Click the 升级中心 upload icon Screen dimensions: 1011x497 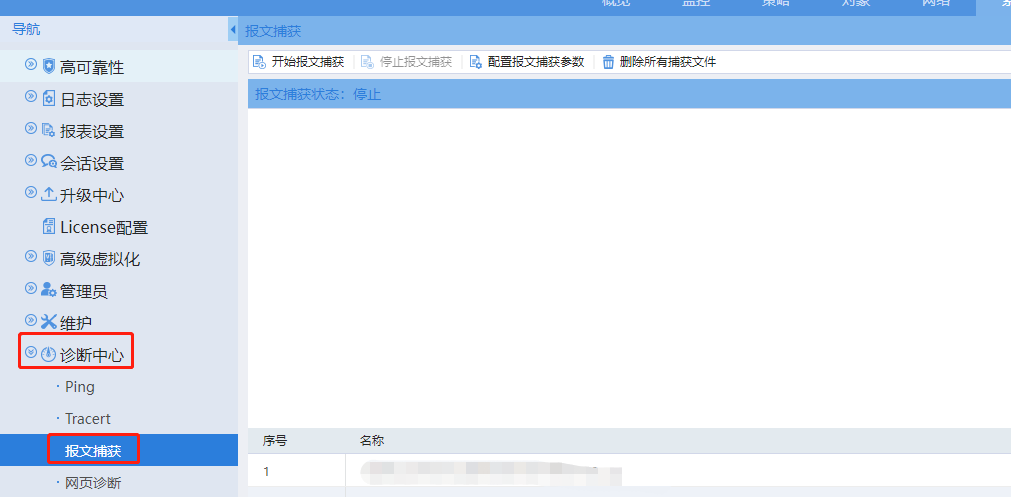coord(49,193)
